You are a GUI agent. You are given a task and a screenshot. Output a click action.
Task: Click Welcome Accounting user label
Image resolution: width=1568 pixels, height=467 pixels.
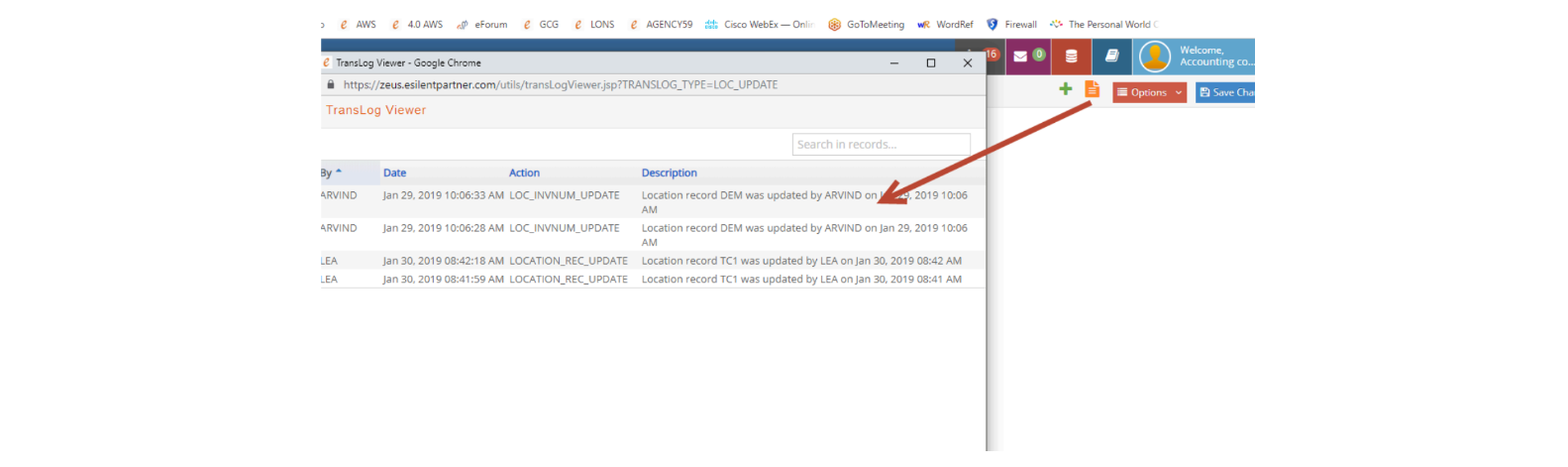pyautogui.click(x=1216, y=56)
